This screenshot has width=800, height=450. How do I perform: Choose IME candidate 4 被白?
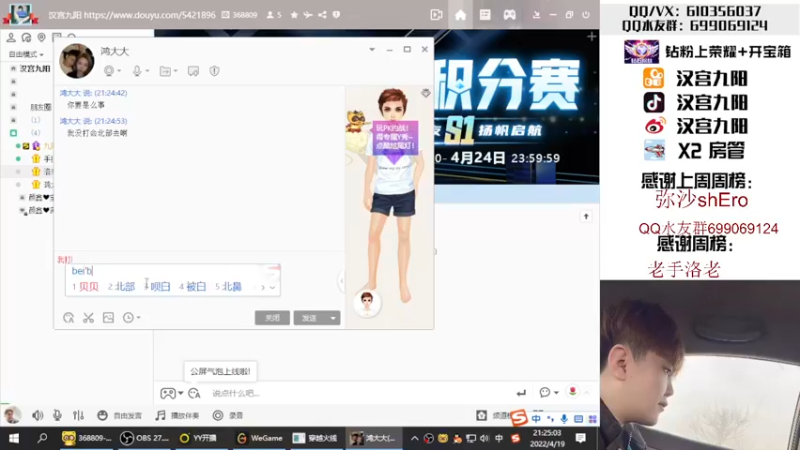192,287
